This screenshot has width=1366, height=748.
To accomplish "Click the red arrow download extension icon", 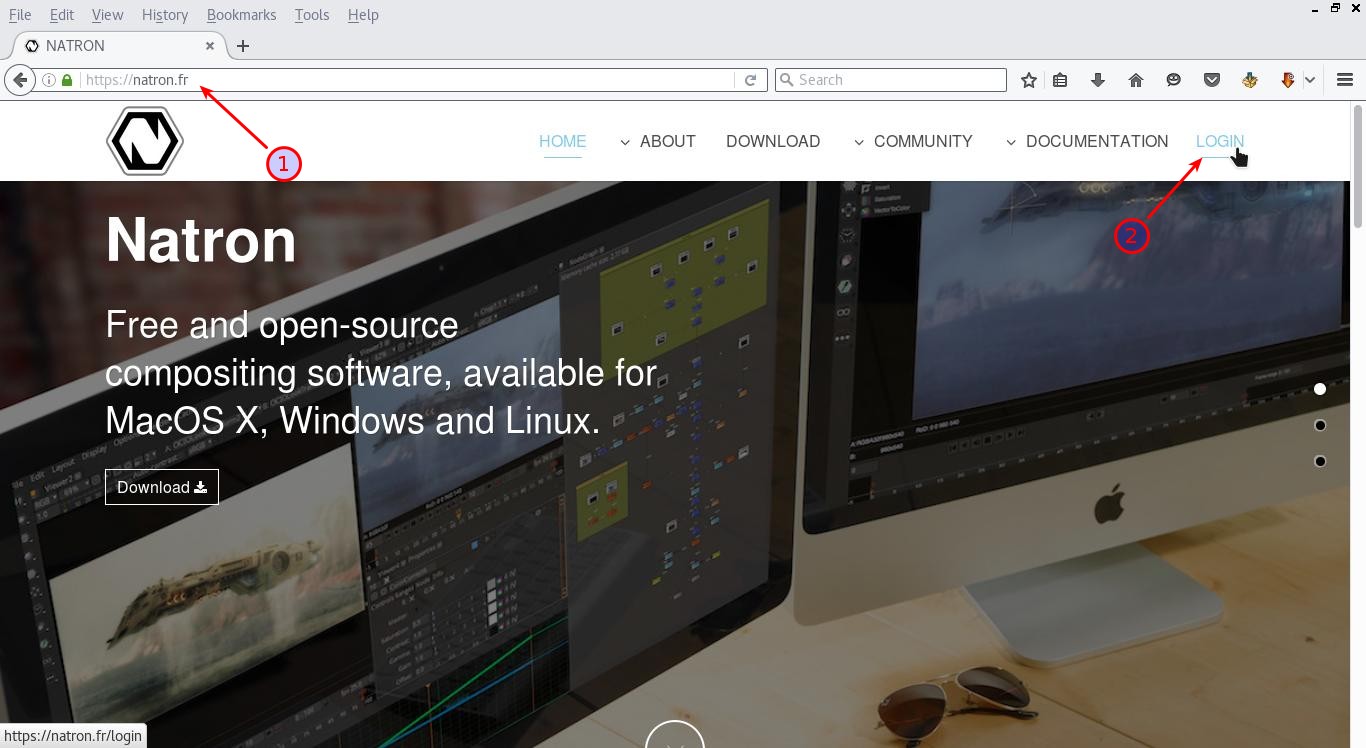I will pos(1288,79).
